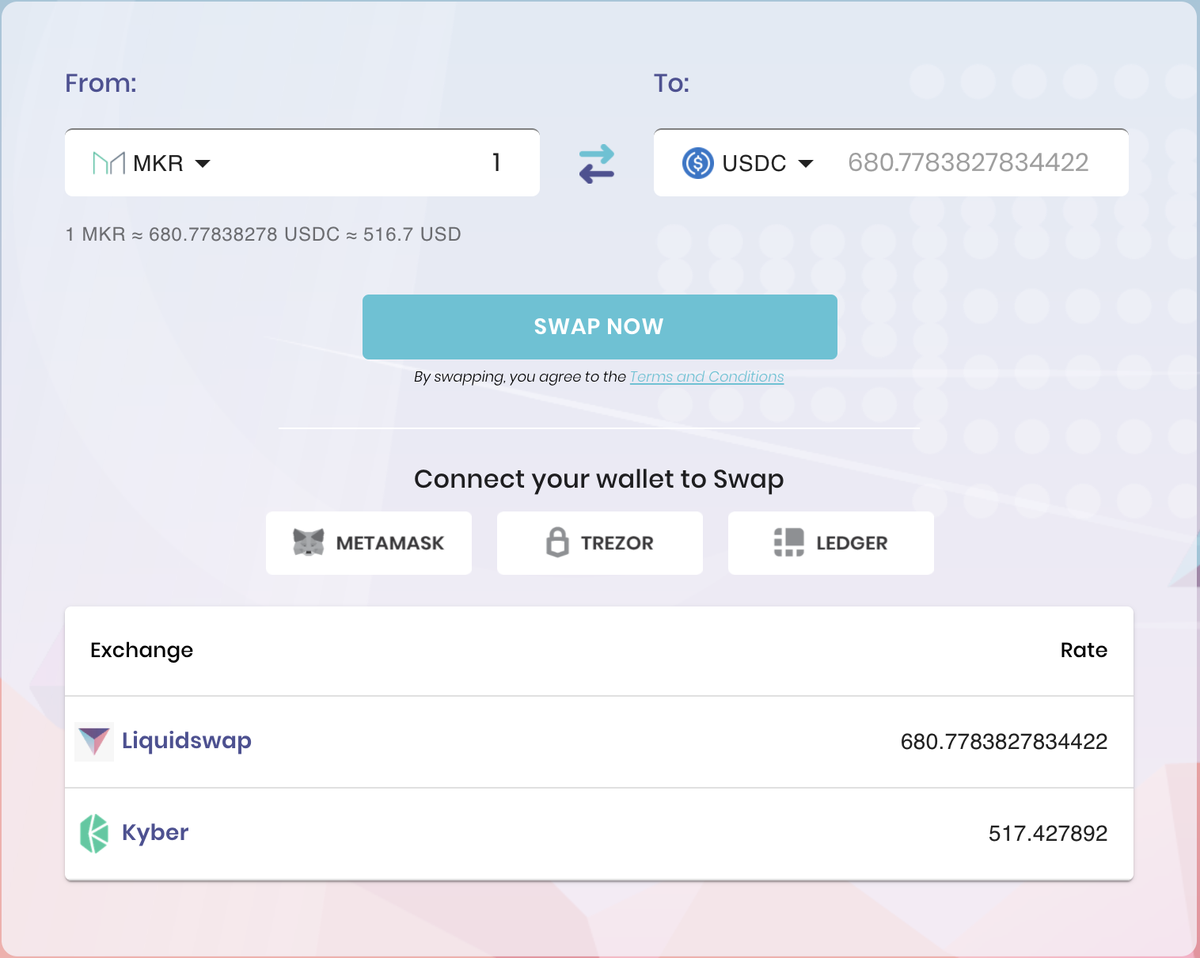1200x958 pixels.
Task: Click the MetaMask fox icon
Action: [309, 543]
